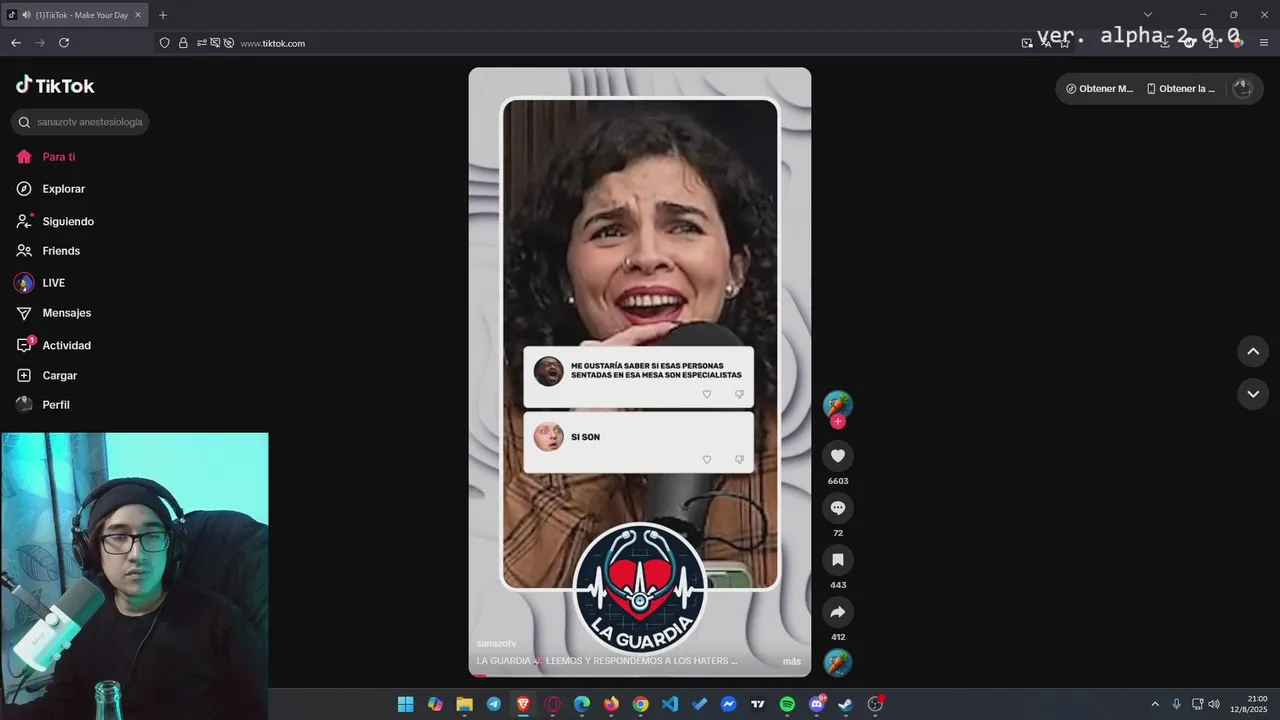The width and height of the screenshot is (1280, 720).
Task: Open Telegram from the taskbar
Action: [x=494, y=704]
